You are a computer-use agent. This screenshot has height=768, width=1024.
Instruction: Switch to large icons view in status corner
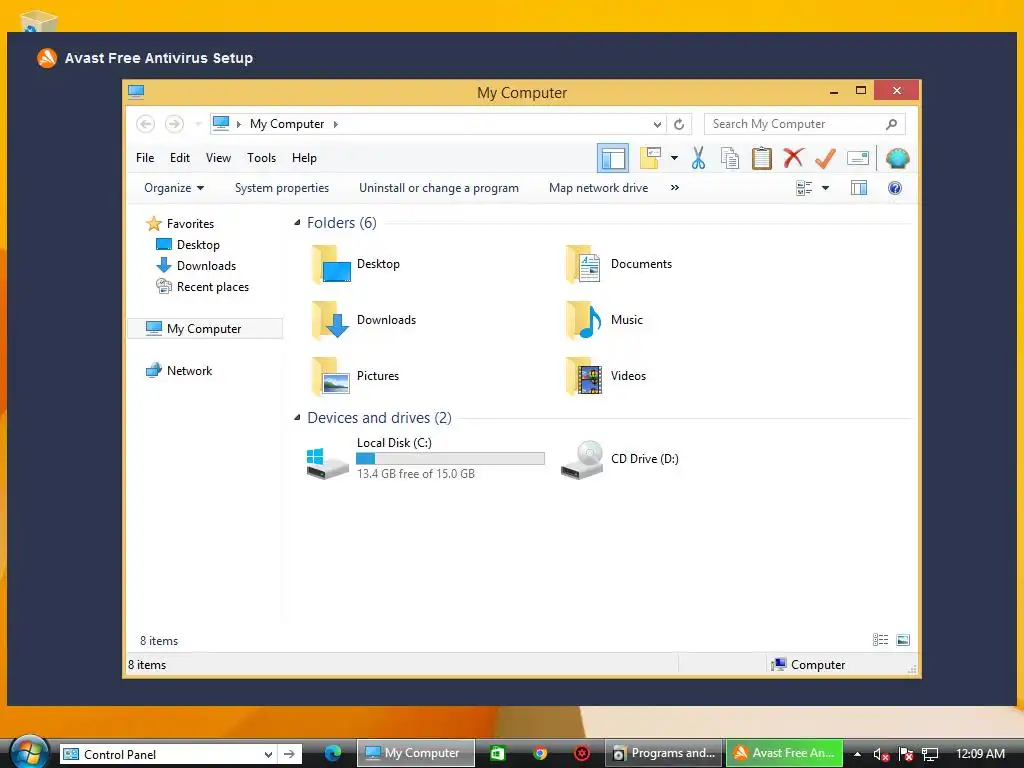click(x=903, y=640)
